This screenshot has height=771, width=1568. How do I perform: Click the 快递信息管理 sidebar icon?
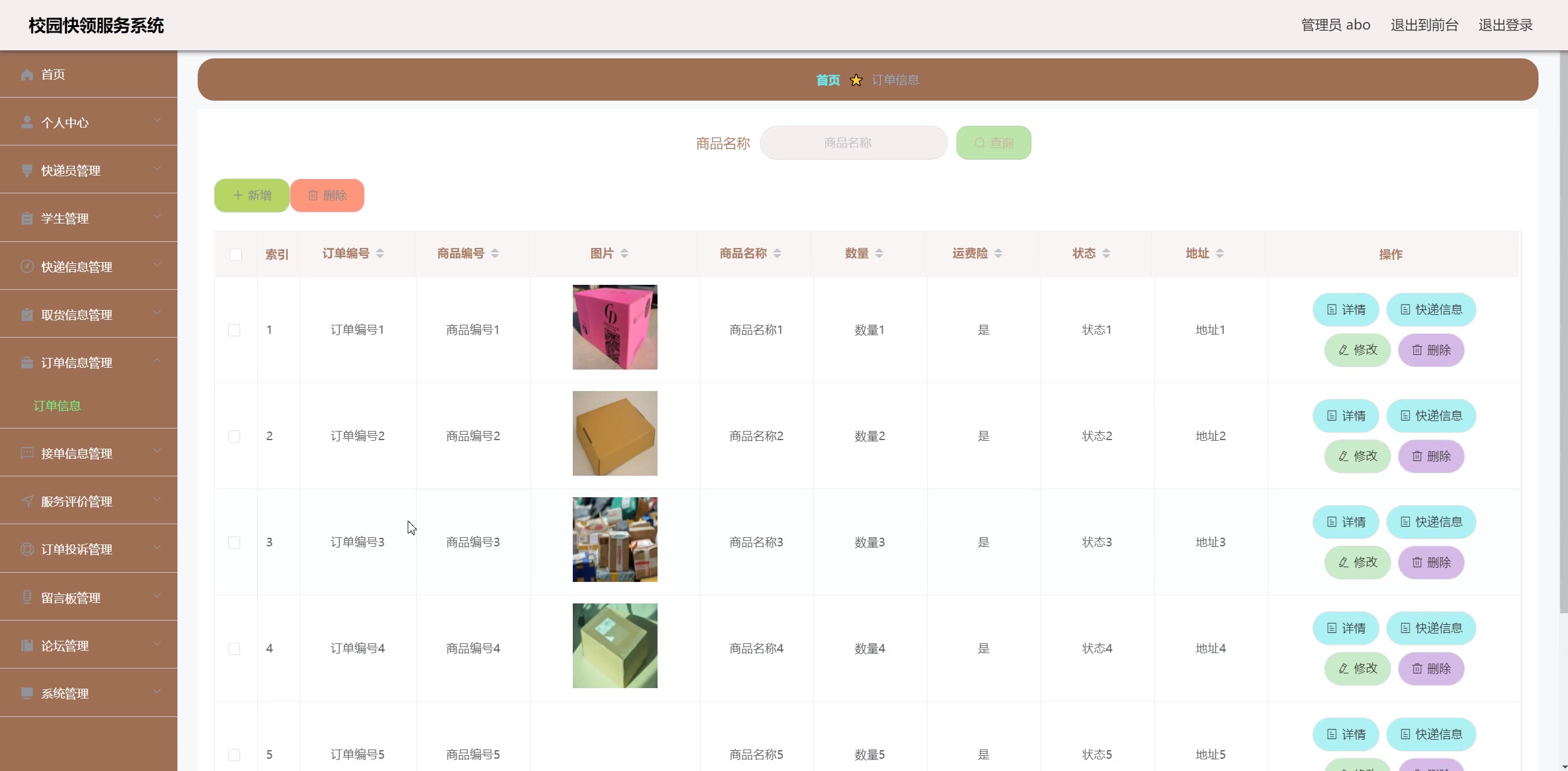click(27, 266)
